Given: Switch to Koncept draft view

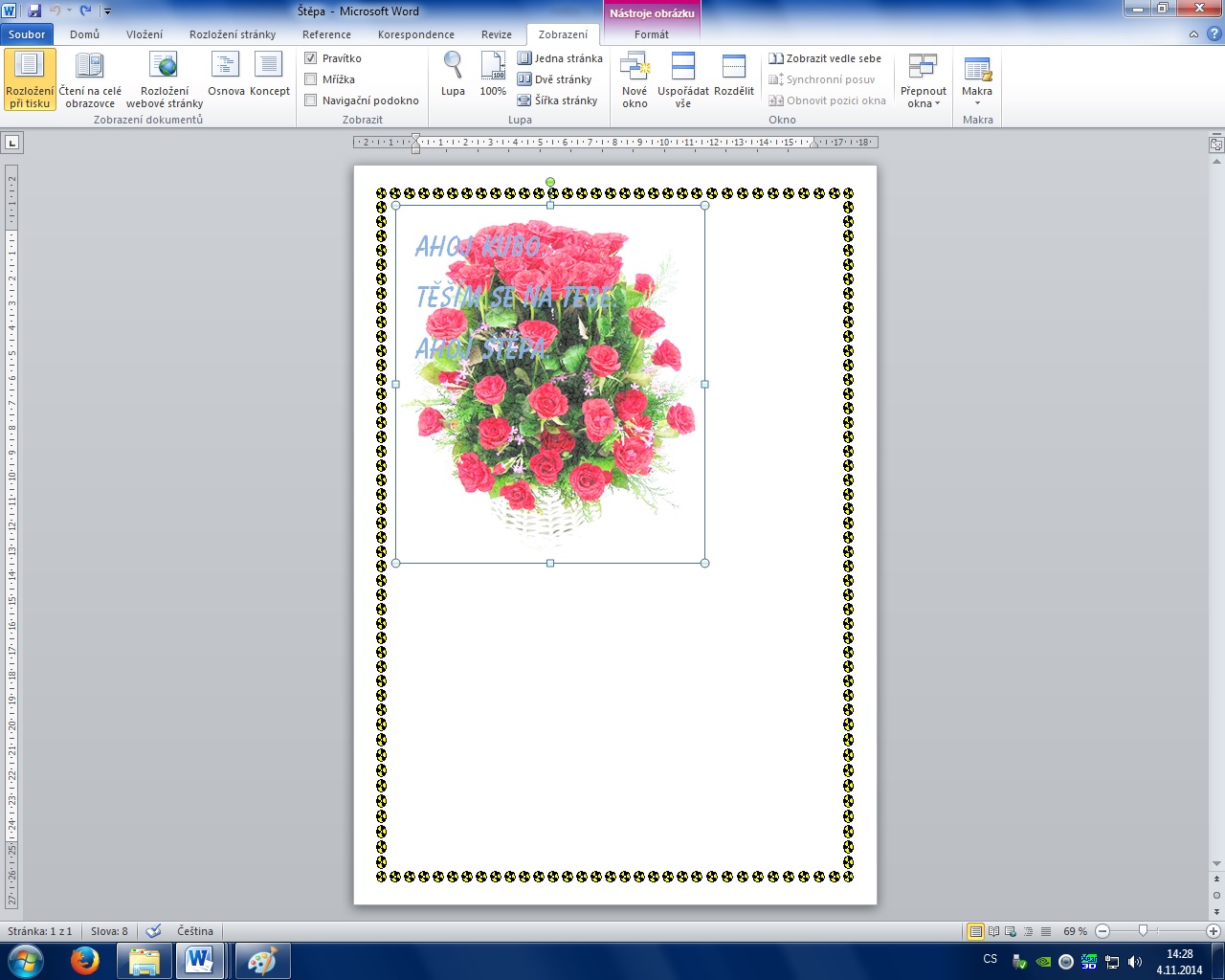Looking at the screenshot, I should [269, 75].
